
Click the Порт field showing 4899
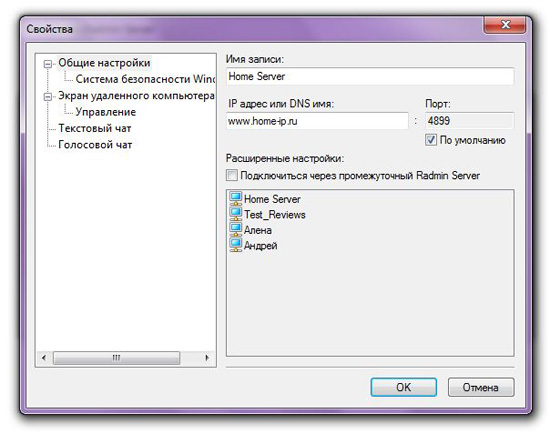(470, 121)
